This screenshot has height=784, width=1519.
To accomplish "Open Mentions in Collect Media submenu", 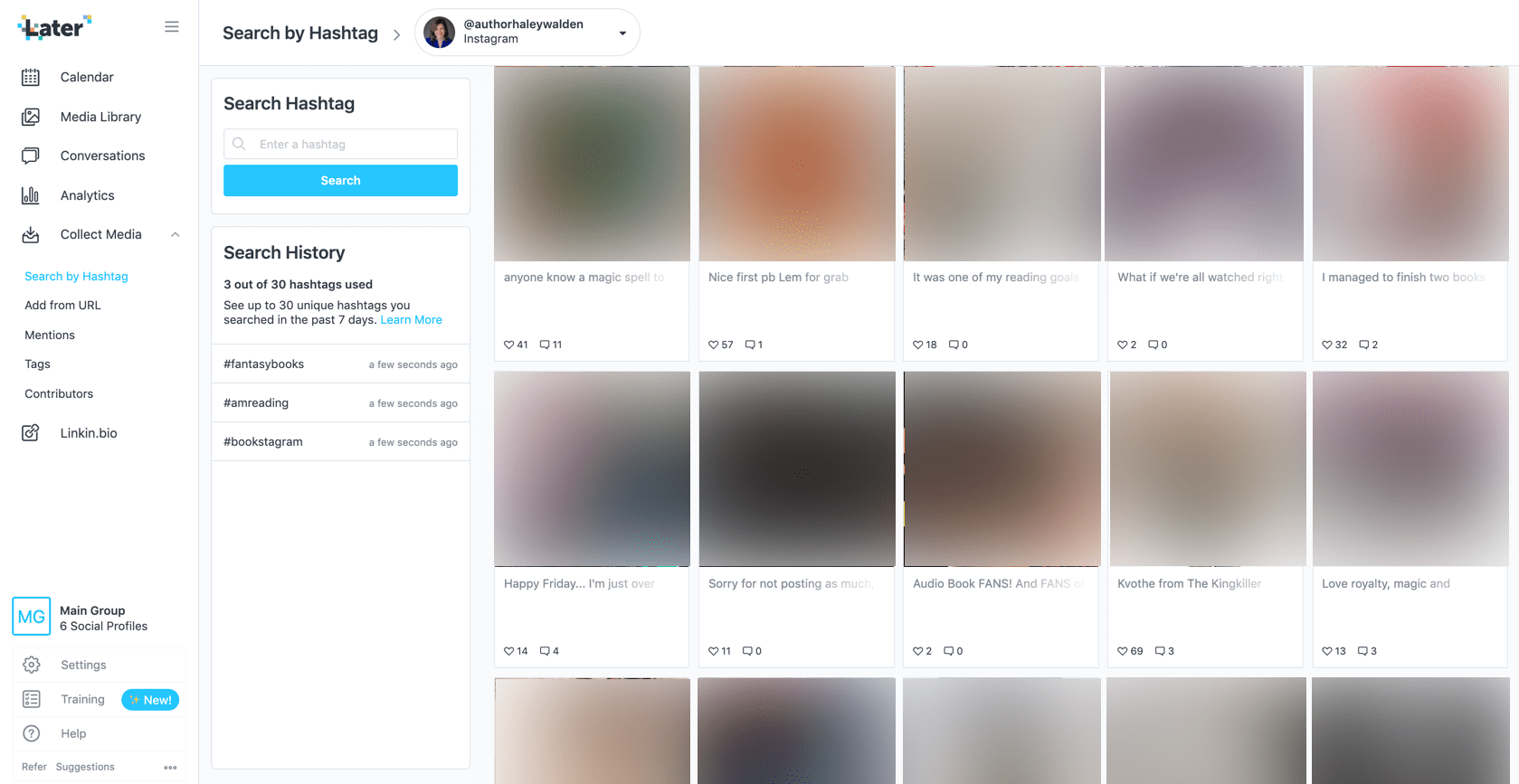I will pyautogui.click(x=50, y=335).
